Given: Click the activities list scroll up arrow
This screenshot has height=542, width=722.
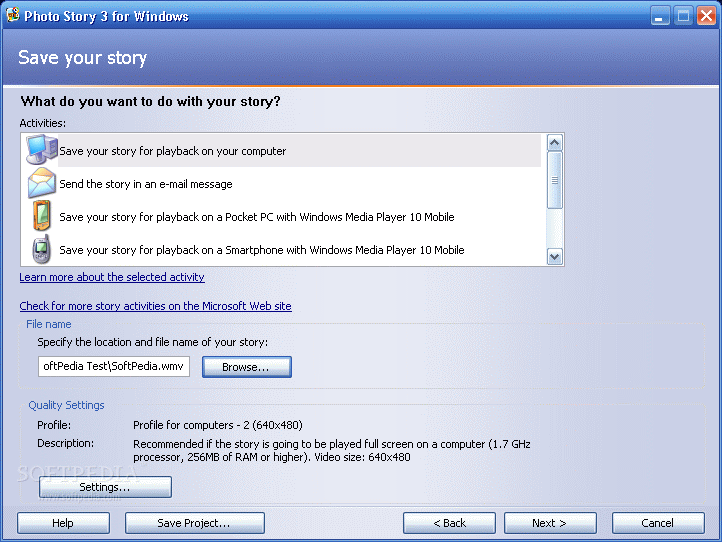Looking at the screenshot, I should coord(555,143).
